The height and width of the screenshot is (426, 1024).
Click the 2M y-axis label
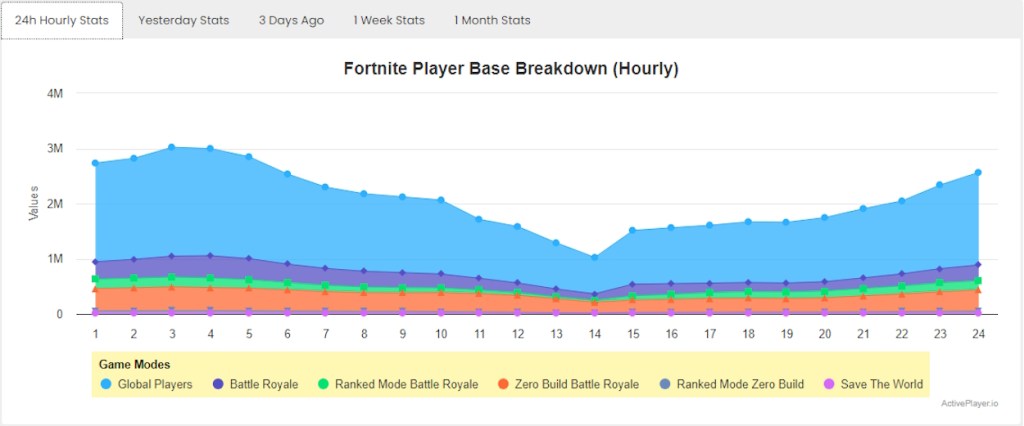tap(55, 204)
